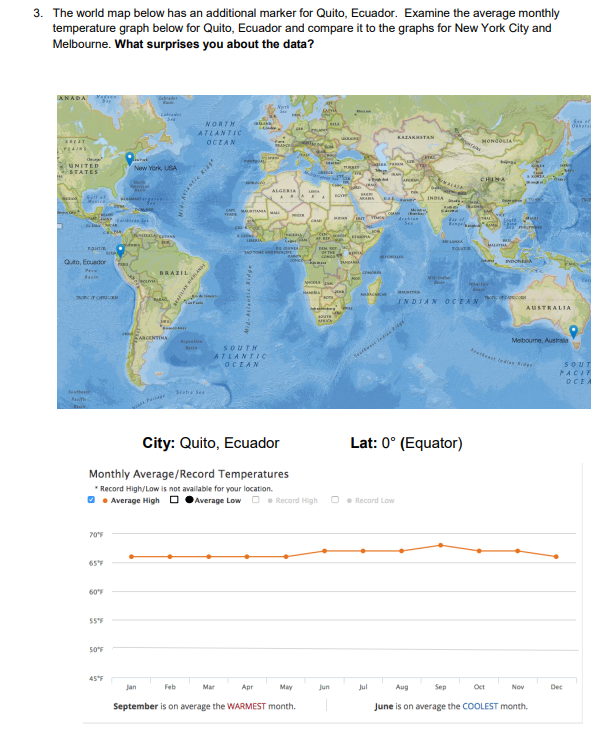Uncheck the Average High checkbox
612x756 pixels.
click(x=91, y=500)
